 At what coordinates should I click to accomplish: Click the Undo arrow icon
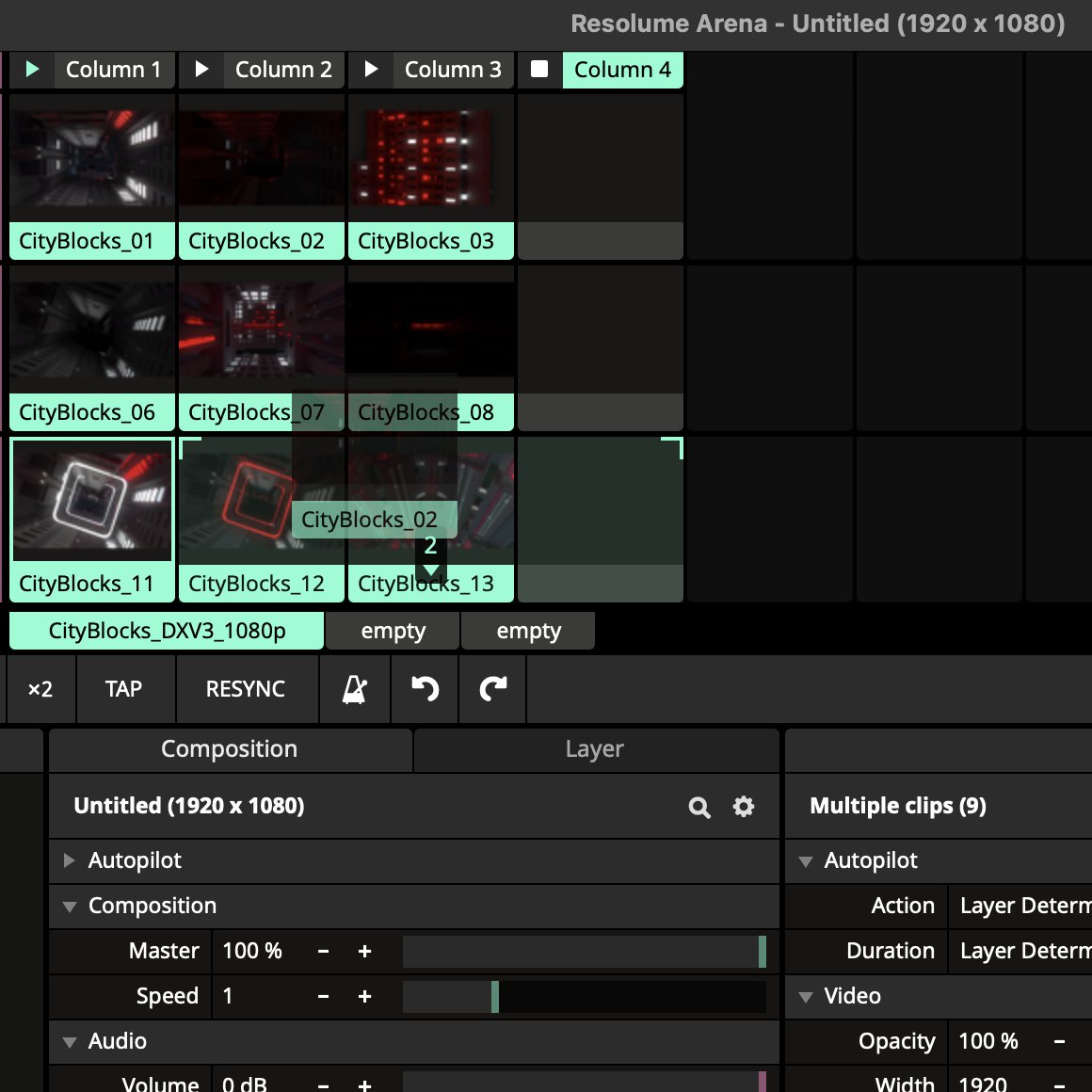pos(424,689)
